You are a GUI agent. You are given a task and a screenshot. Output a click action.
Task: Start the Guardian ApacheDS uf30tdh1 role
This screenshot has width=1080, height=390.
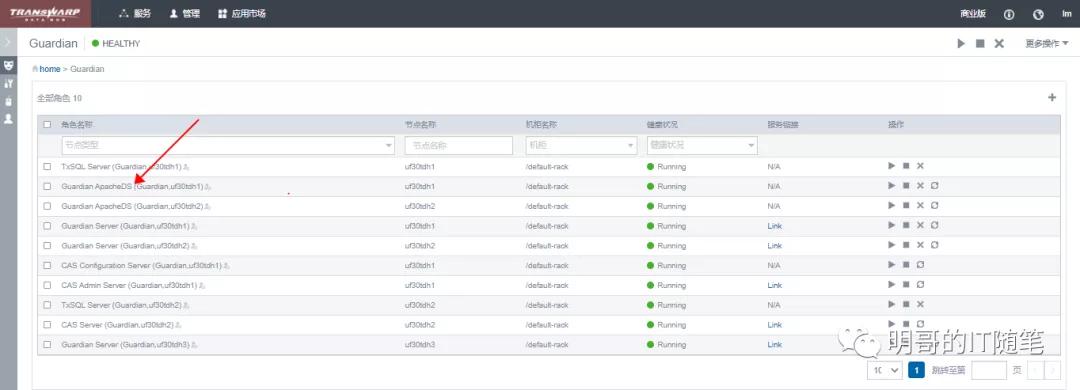[x=892, y=185]
